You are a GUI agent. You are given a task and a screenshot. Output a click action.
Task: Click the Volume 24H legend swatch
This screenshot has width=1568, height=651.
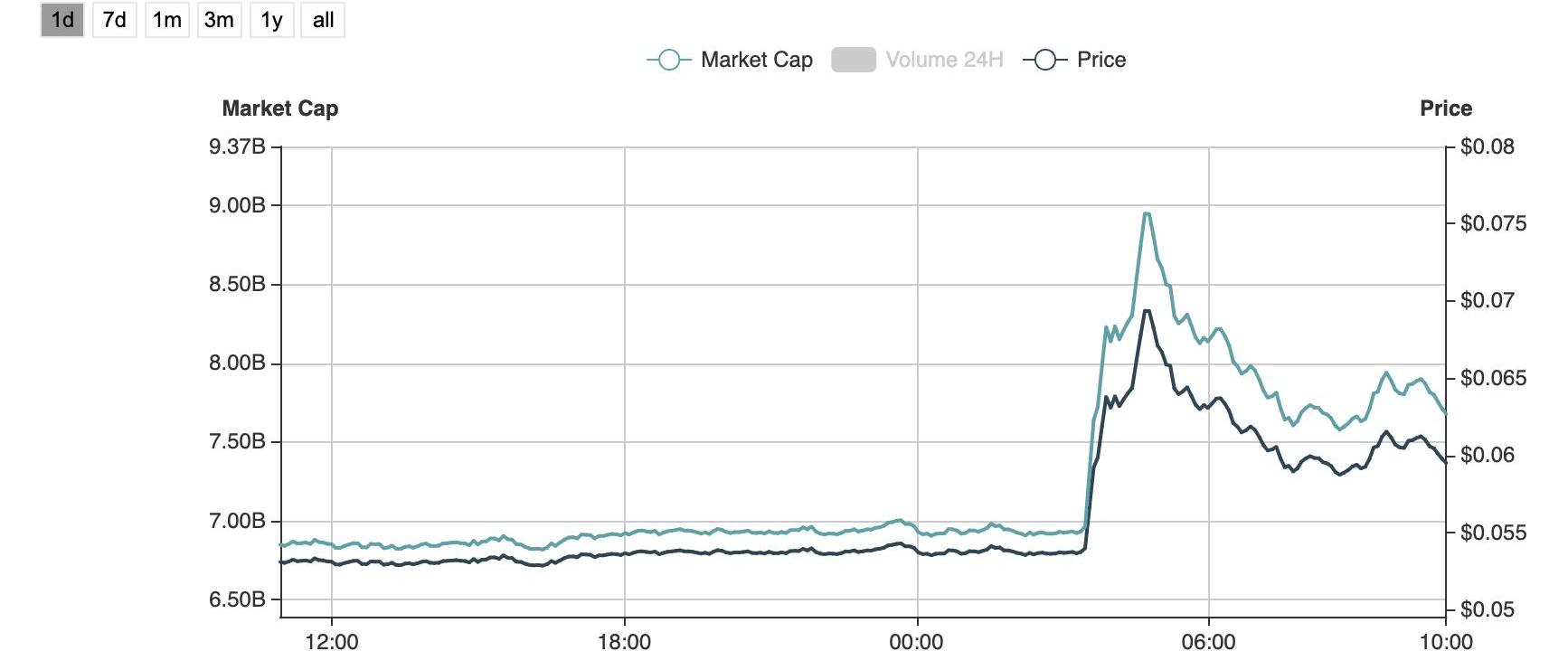pyautogui.click(x=853, y=60)
